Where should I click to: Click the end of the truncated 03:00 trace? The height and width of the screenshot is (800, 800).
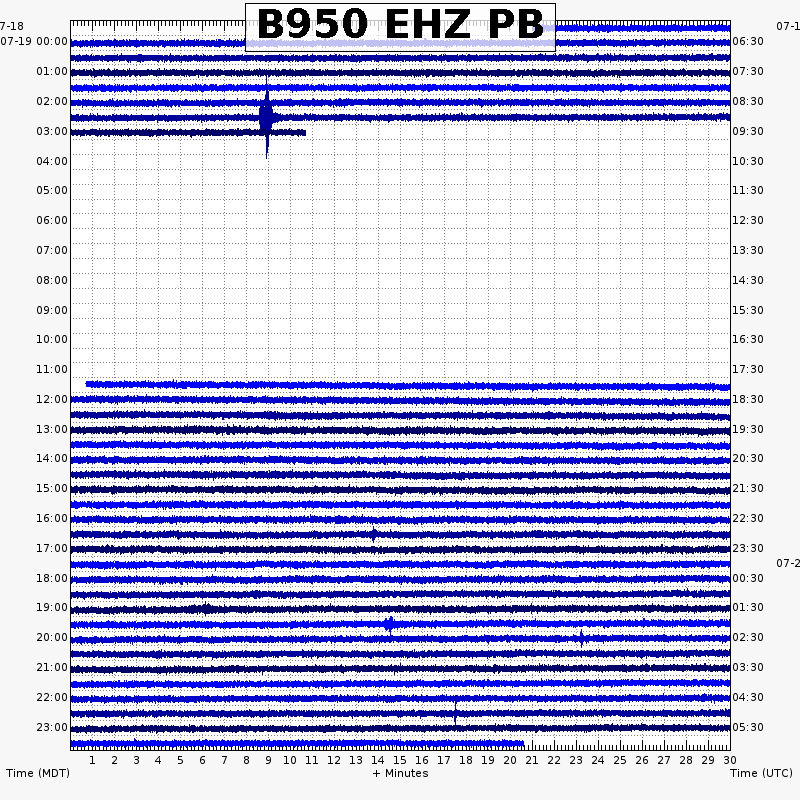point(305,133)
